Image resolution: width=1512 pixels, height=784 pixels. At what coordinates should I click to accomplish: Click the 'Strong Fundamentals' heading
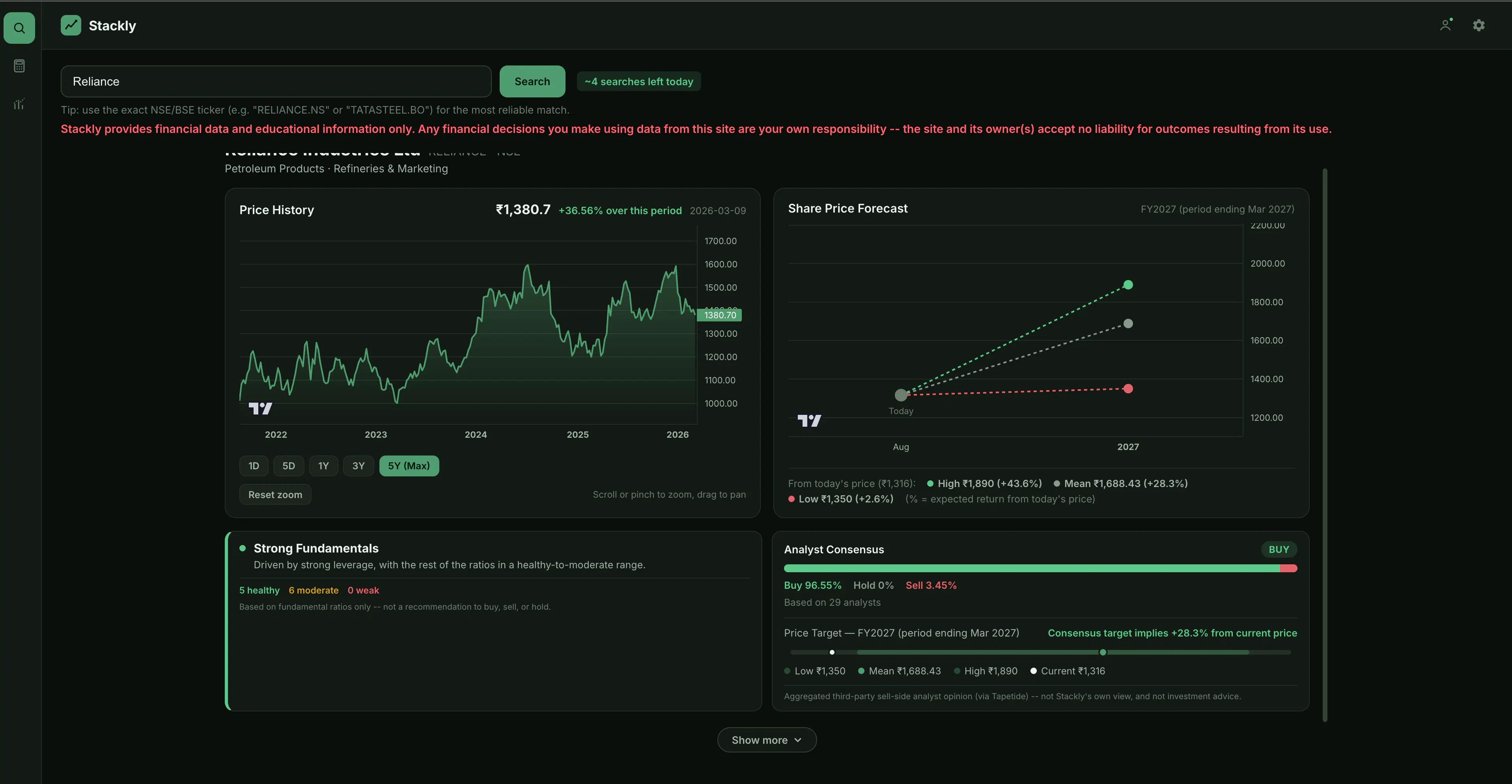316,548
